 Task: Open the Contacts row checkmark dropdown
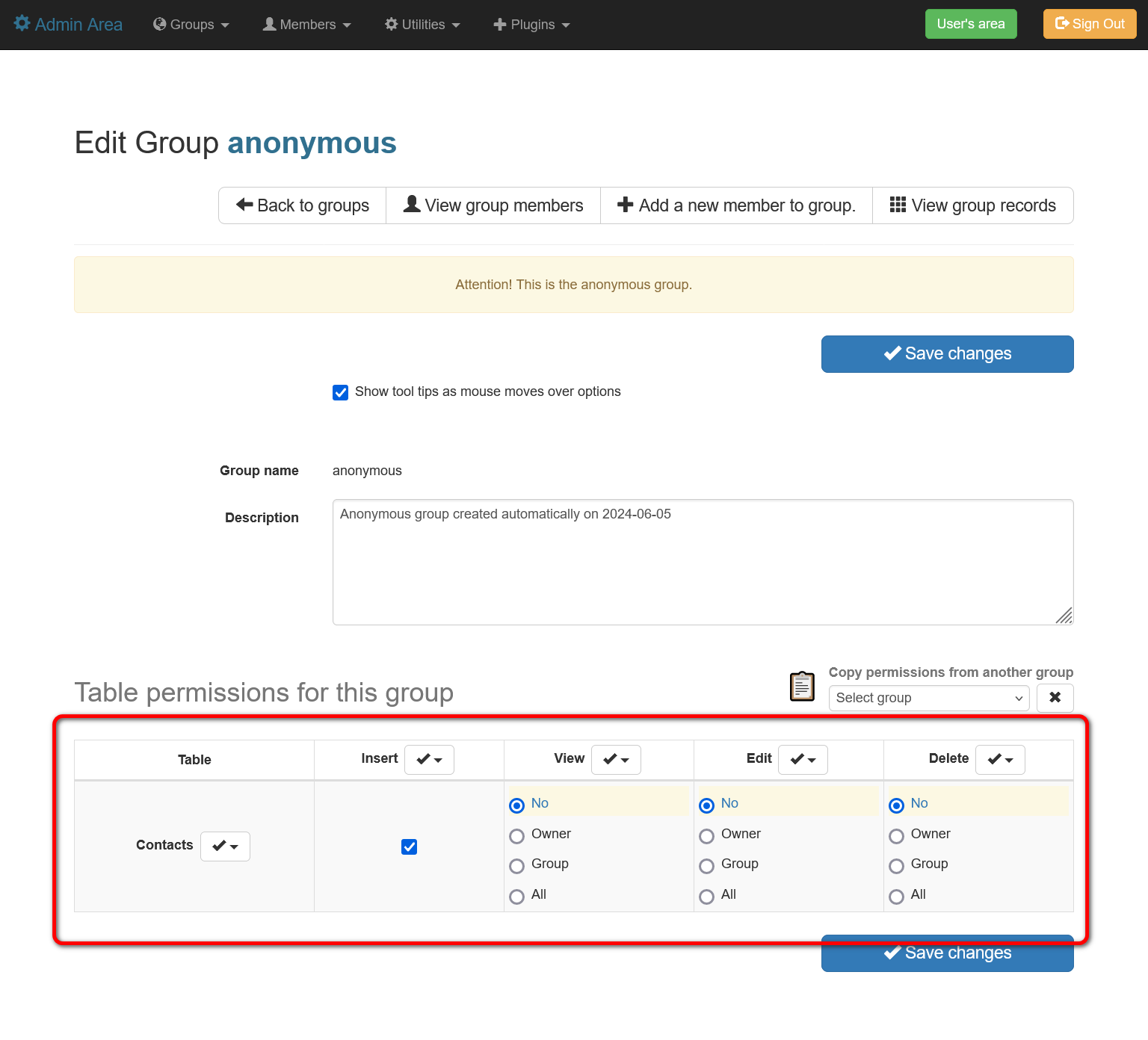(225, 846)
